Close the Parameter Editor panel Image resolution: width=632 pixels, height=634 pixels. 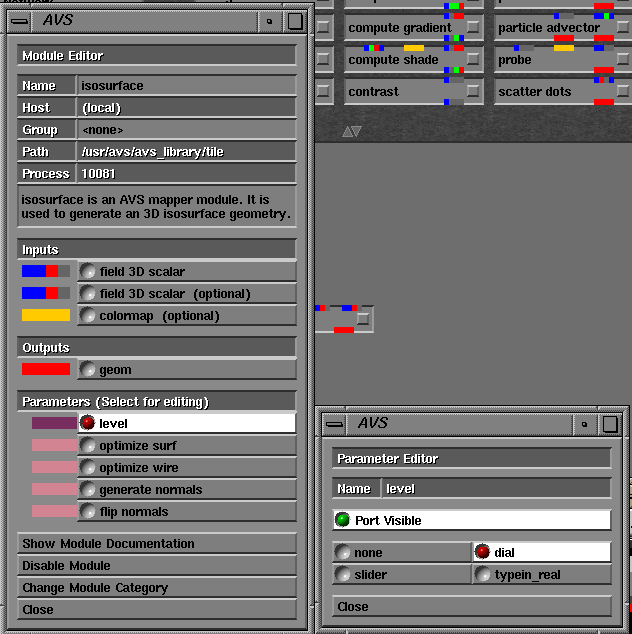pos(471,607)
